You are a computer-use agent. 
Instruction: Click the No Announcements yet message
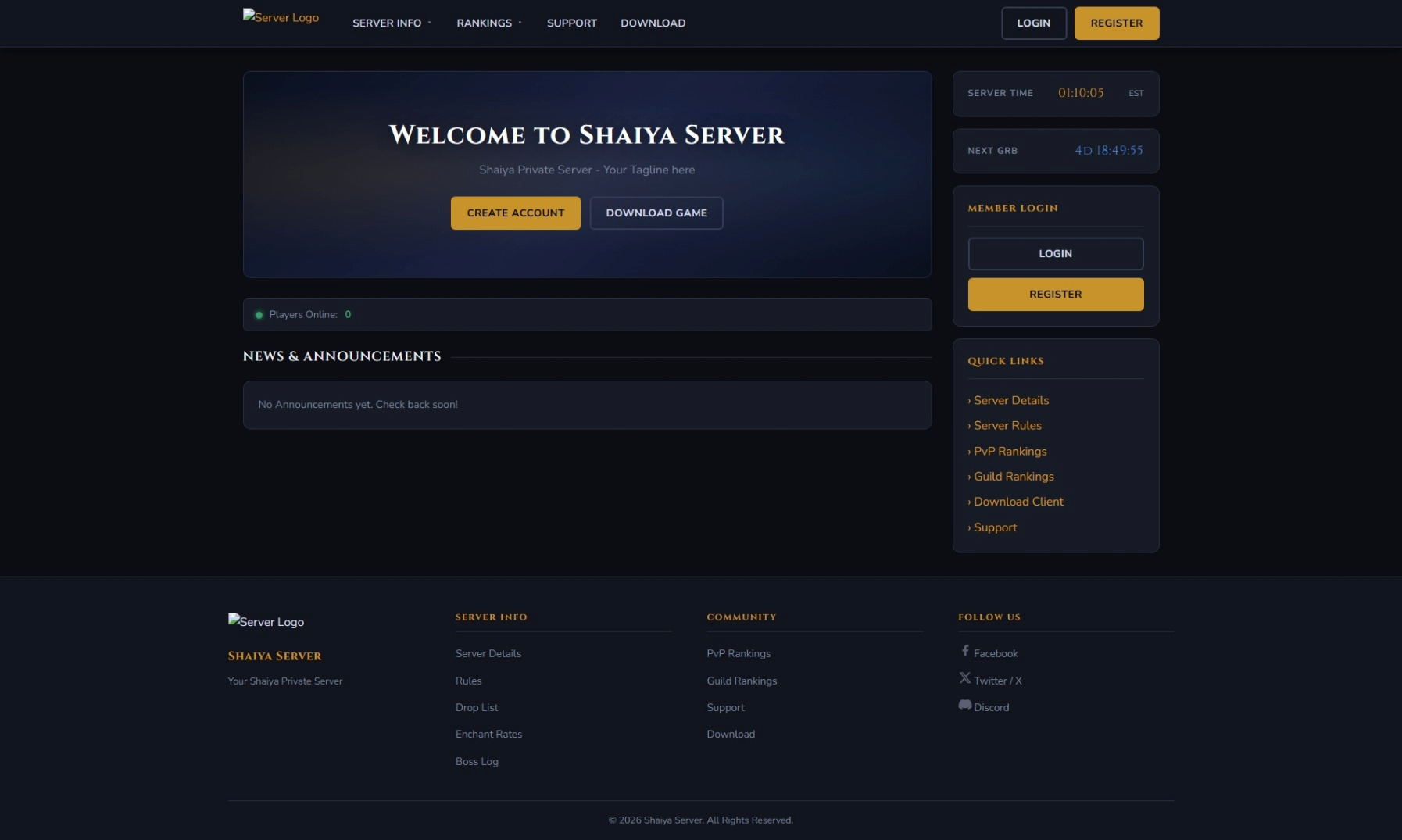coord(358,404)
